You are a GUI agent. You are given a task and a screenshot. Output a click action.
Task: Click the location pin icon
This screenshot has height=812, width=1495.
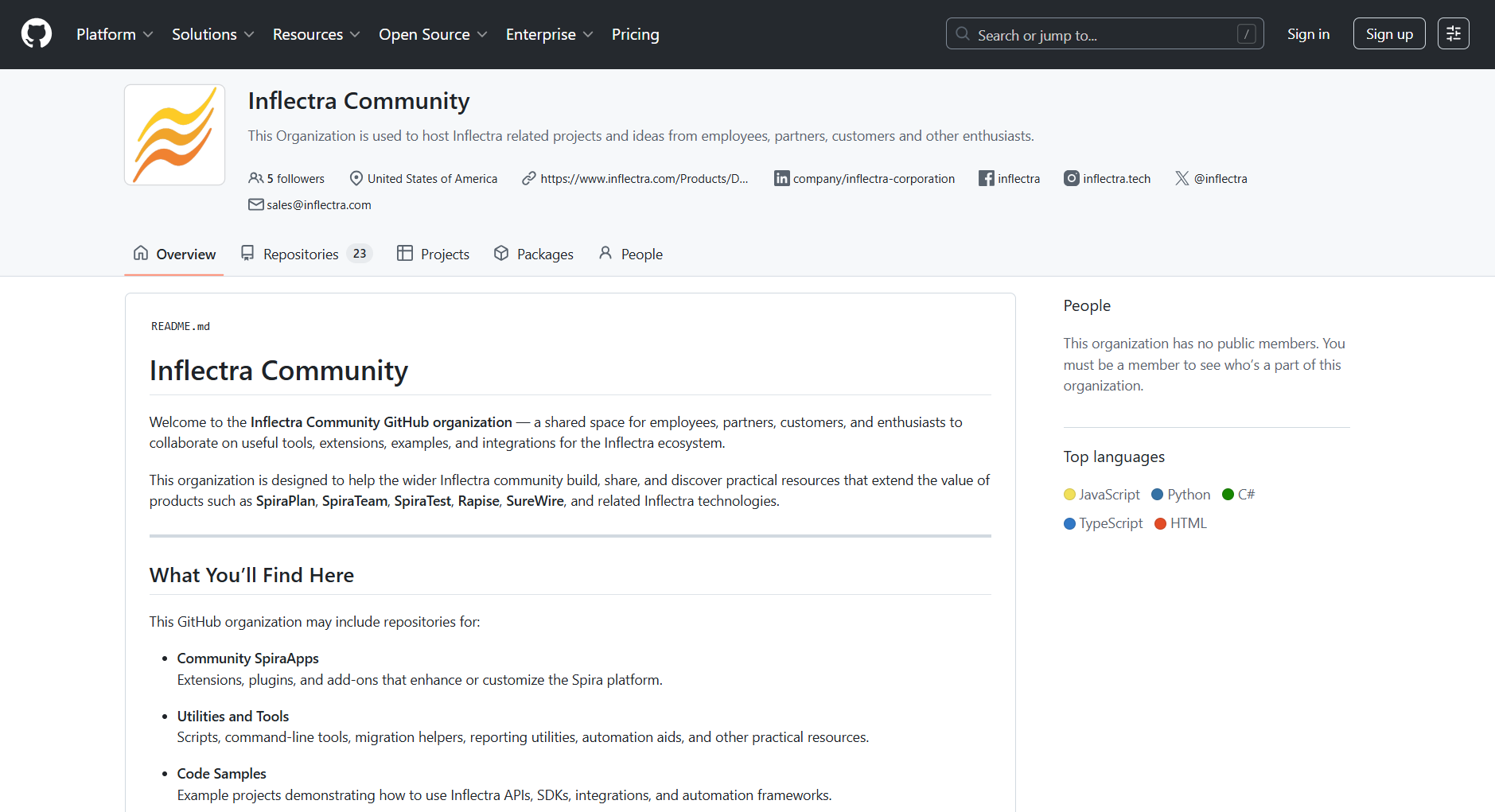(356, 178)
